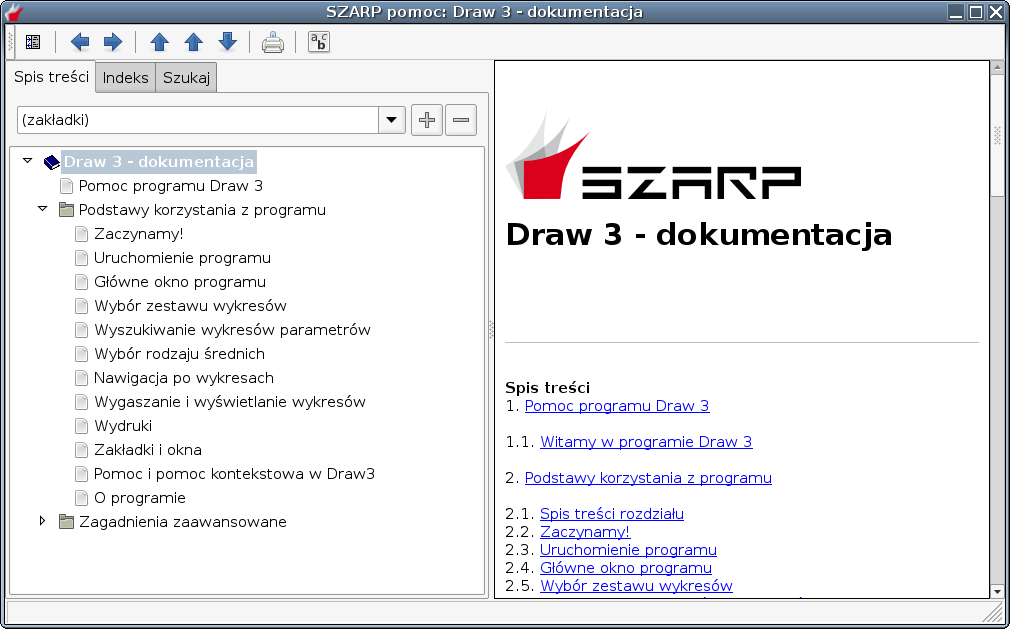The height and width of the screenshot is (629, 1010).
Task: Click the vertical scrollbar thumb in content
Action: click(x=998, y=135)
